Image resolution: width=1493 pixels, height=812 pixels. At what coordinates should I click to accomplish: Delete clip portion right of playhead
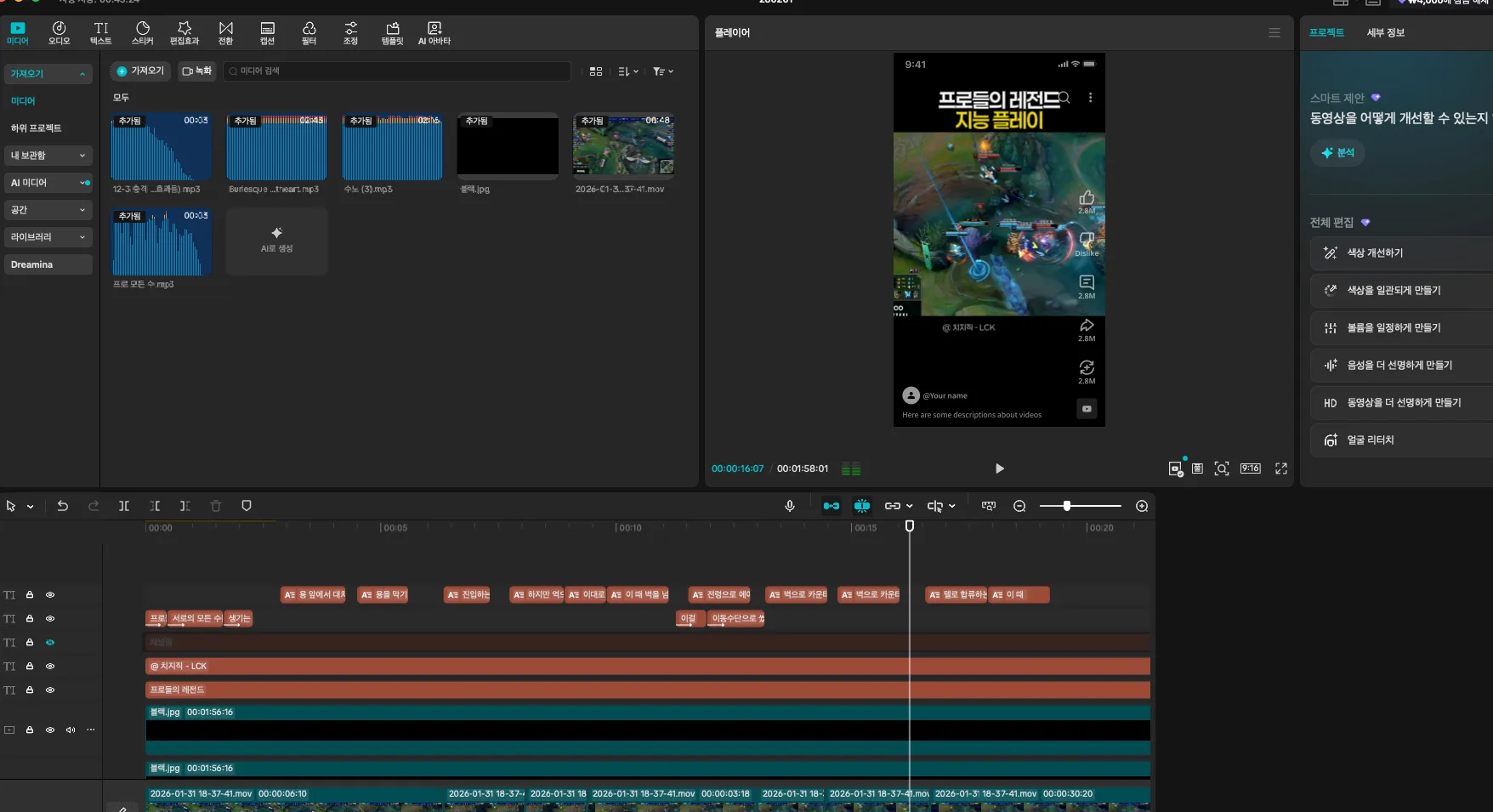184,506
